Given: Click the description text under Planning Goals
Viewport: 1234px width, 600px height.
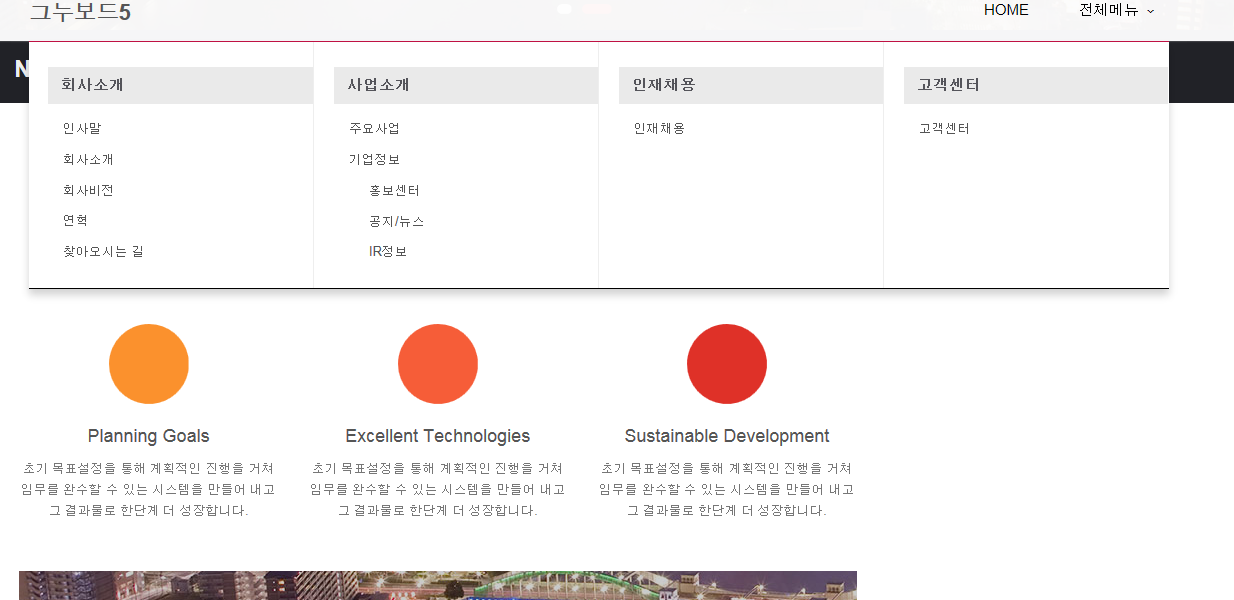Looking at the screenshot, I should pos(149,489).
